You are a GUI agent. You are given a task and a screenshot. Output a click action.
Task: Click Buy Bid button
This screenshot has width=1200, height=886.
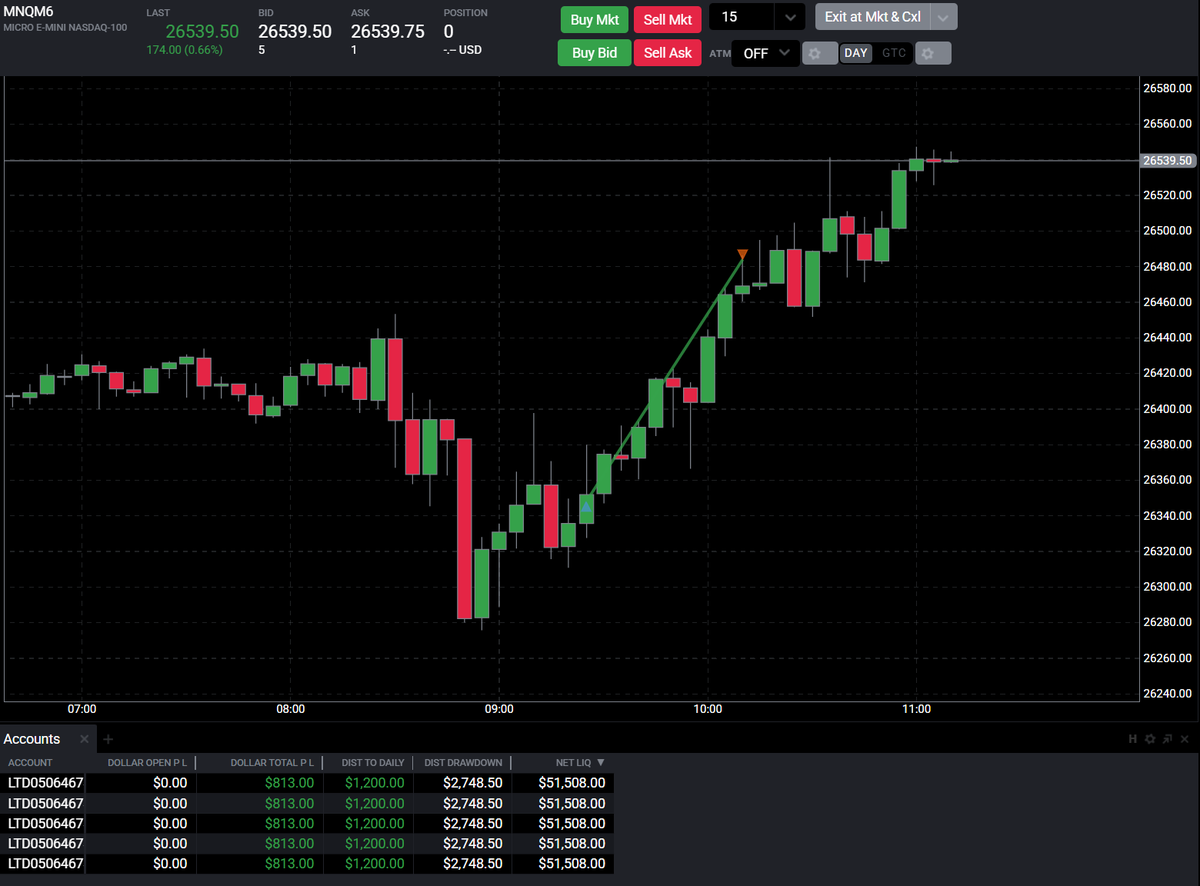[x=594, y=53]
